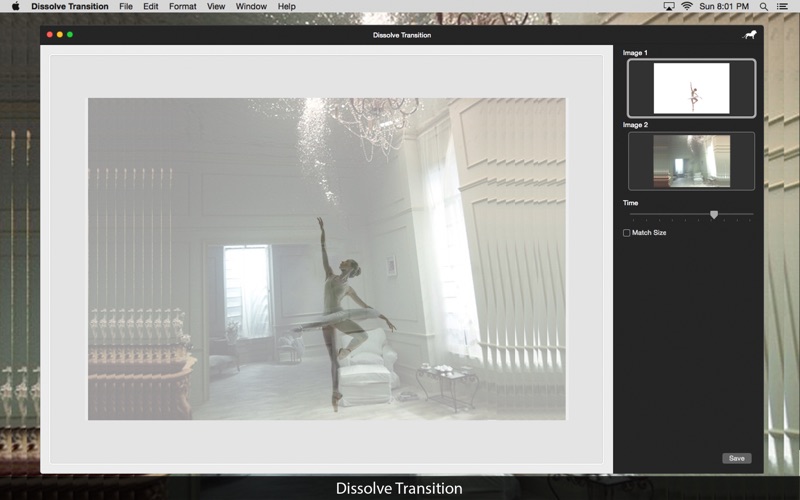Click the Time slider handle

[714, 215]
